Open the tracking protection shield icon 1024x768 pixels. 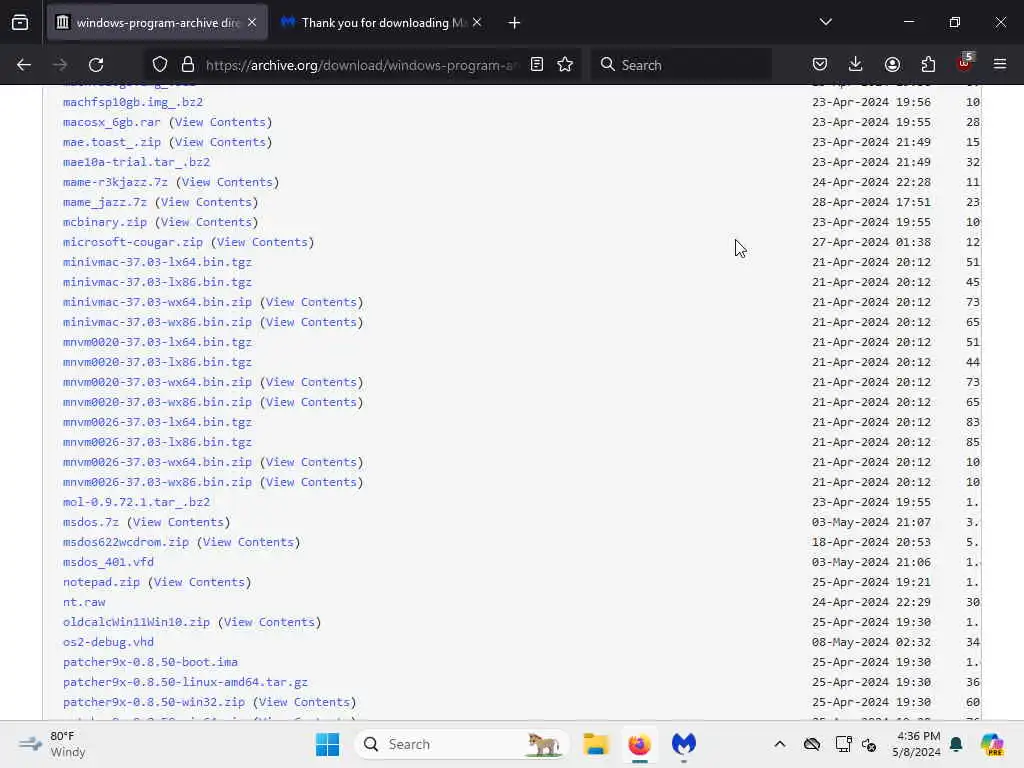160,65
